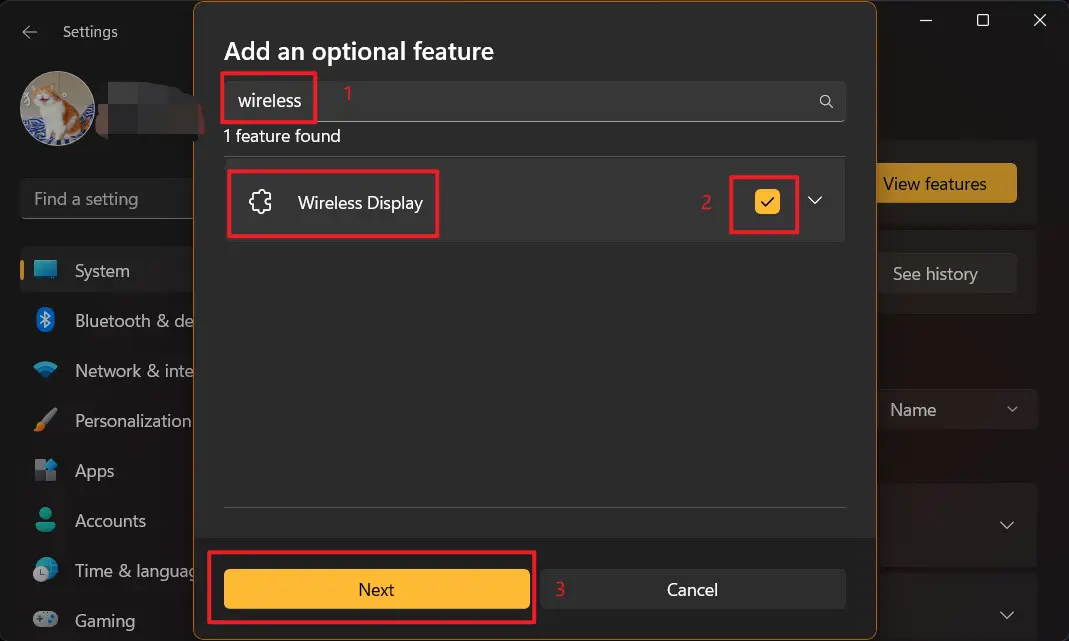1069x641 pixels.
Task: Click the Apps icon in the sidebar
Action: (x=44, y=470)
